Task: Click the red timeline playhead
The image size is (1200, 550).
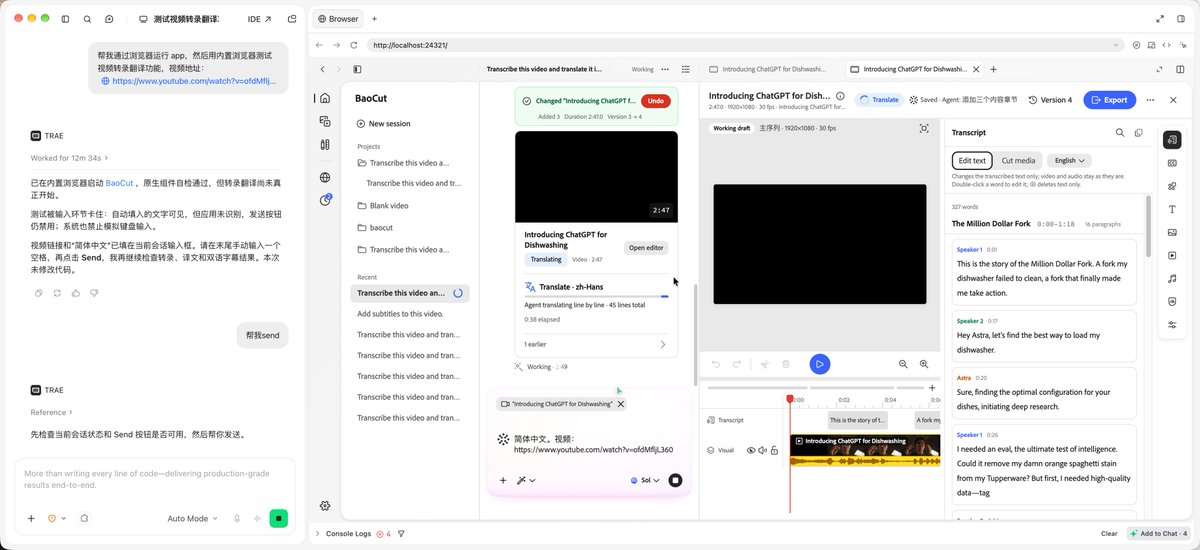Action: (x=789, y=399)
